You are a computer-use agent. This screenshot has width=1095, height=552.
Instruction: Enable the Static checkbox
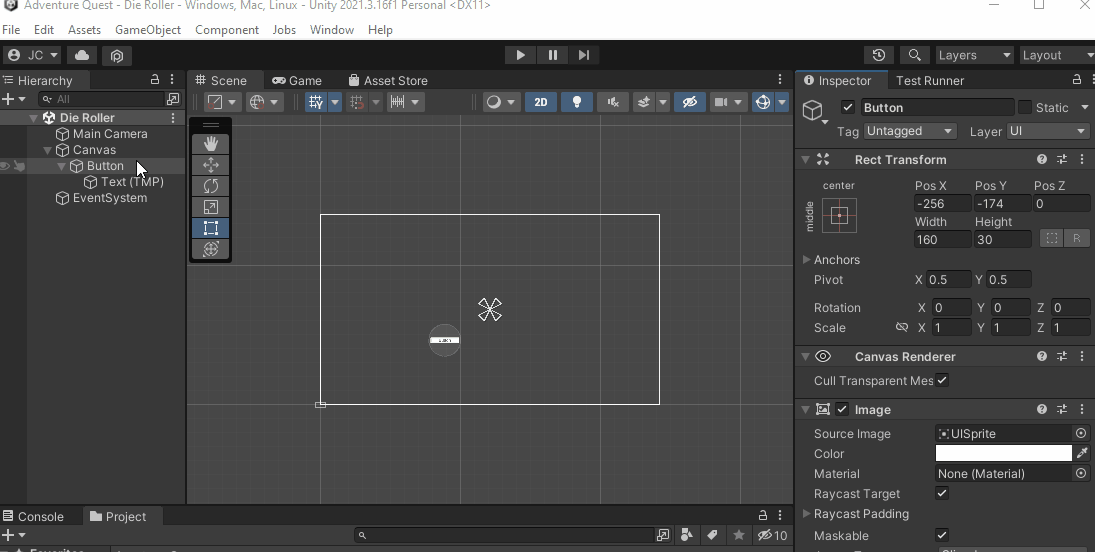pyautogui.click(x=1024, y=108)
